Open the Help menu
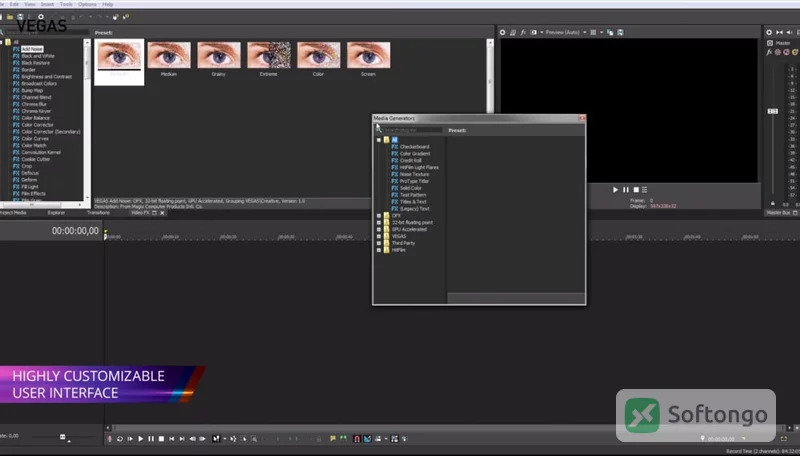This screenshot has height=456, width=800. [x=108, y=4]
